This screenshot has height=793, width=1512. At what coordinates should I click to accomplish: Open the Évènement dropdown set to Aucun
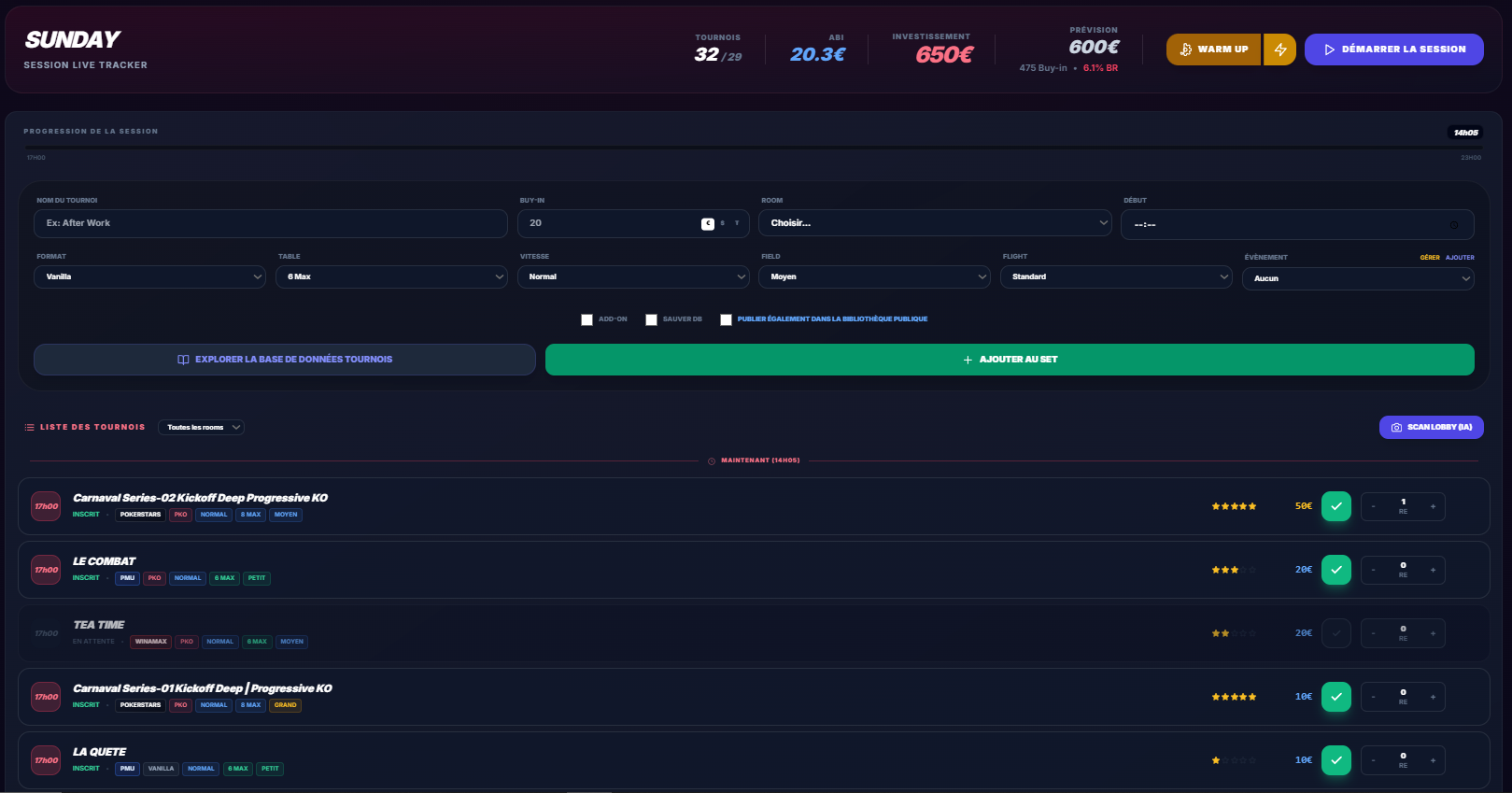click(1358, 278)
